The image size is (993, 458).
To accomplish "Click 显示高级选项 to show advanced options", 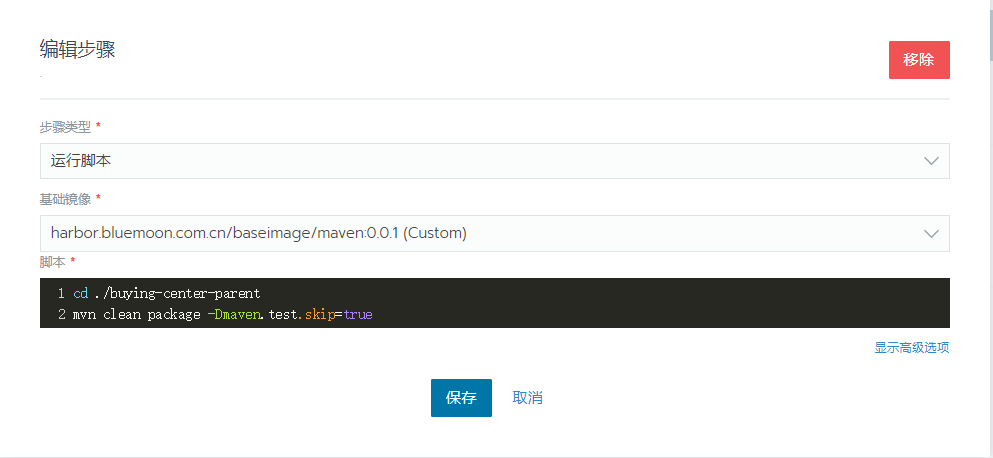I will pyautogui.click(x=911, y=348).
